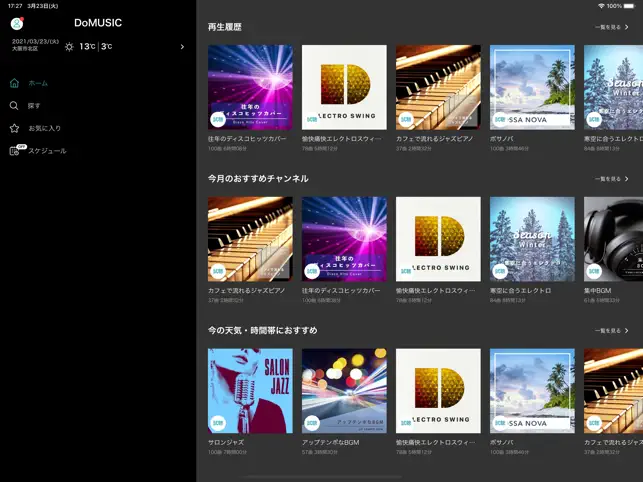Click the battery status icon

point(629,6)
